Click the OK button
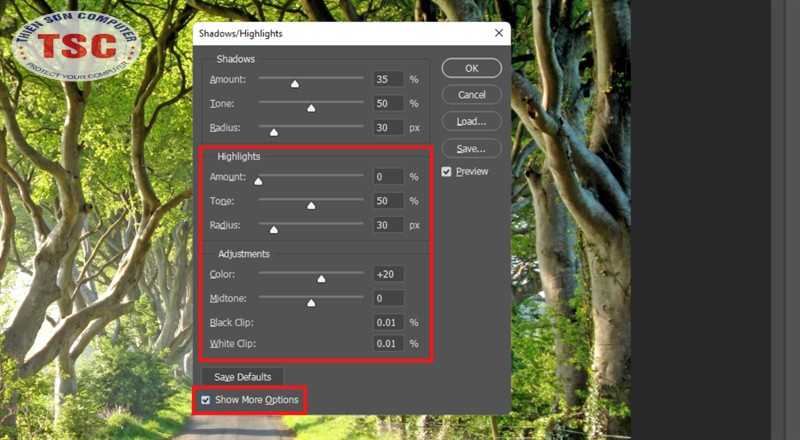 click(x=471, y=68)
